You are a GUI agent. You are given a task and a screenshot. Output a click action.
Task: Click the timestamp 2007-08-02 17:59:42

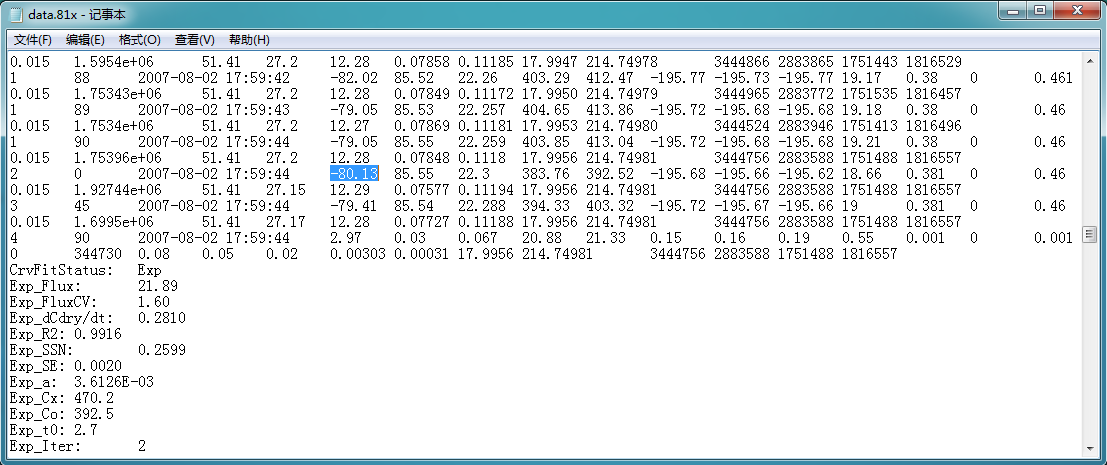point(213,78)
